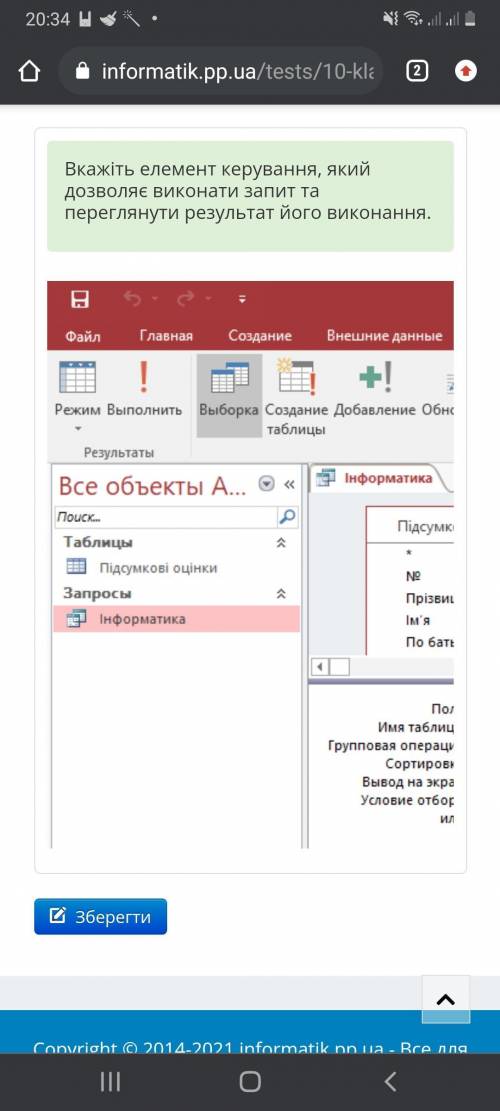Click the Ім'я field in table list
Viewport: 500px width, 1111px height.
click(418, 621)
